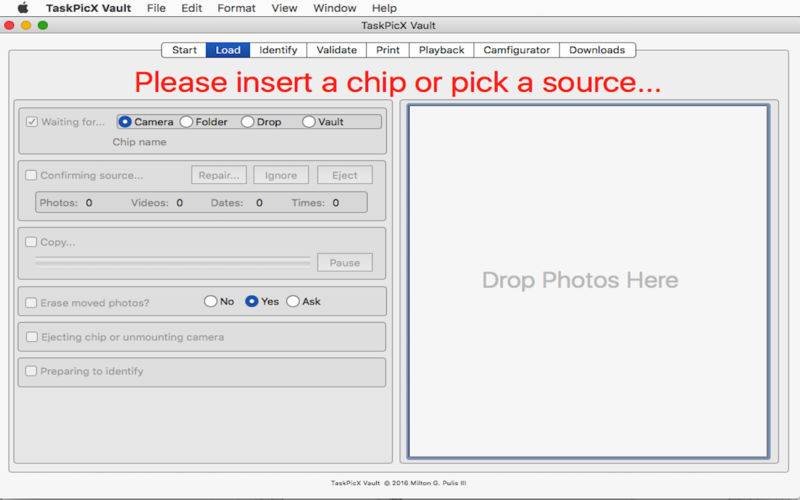Open the View menu
Viewport: 800px width, 500px height.
coord(284,8)
